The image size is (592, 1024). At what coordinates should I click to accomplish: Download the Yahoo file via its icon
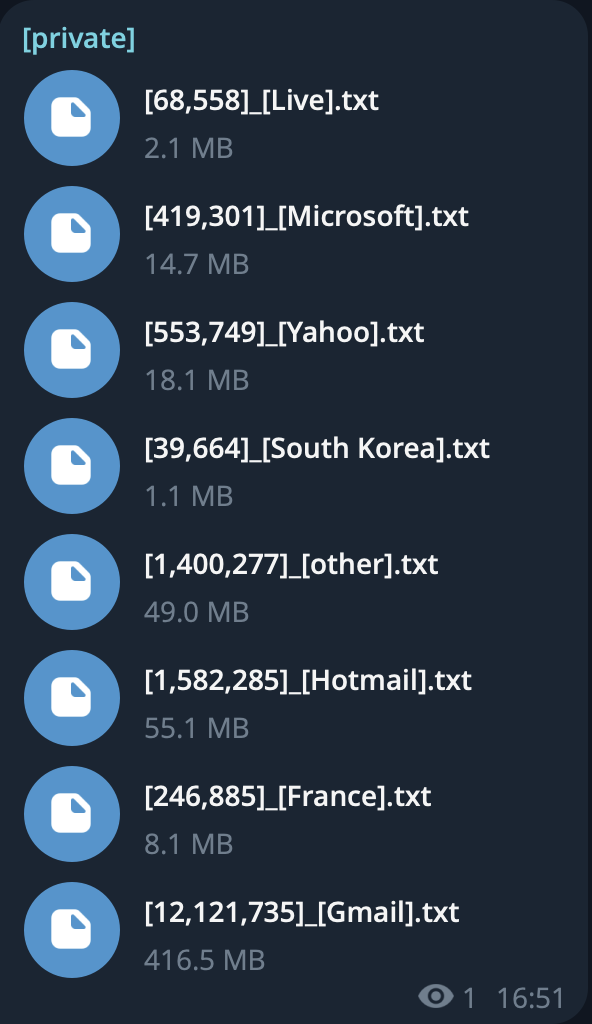[x=72, y=350]
